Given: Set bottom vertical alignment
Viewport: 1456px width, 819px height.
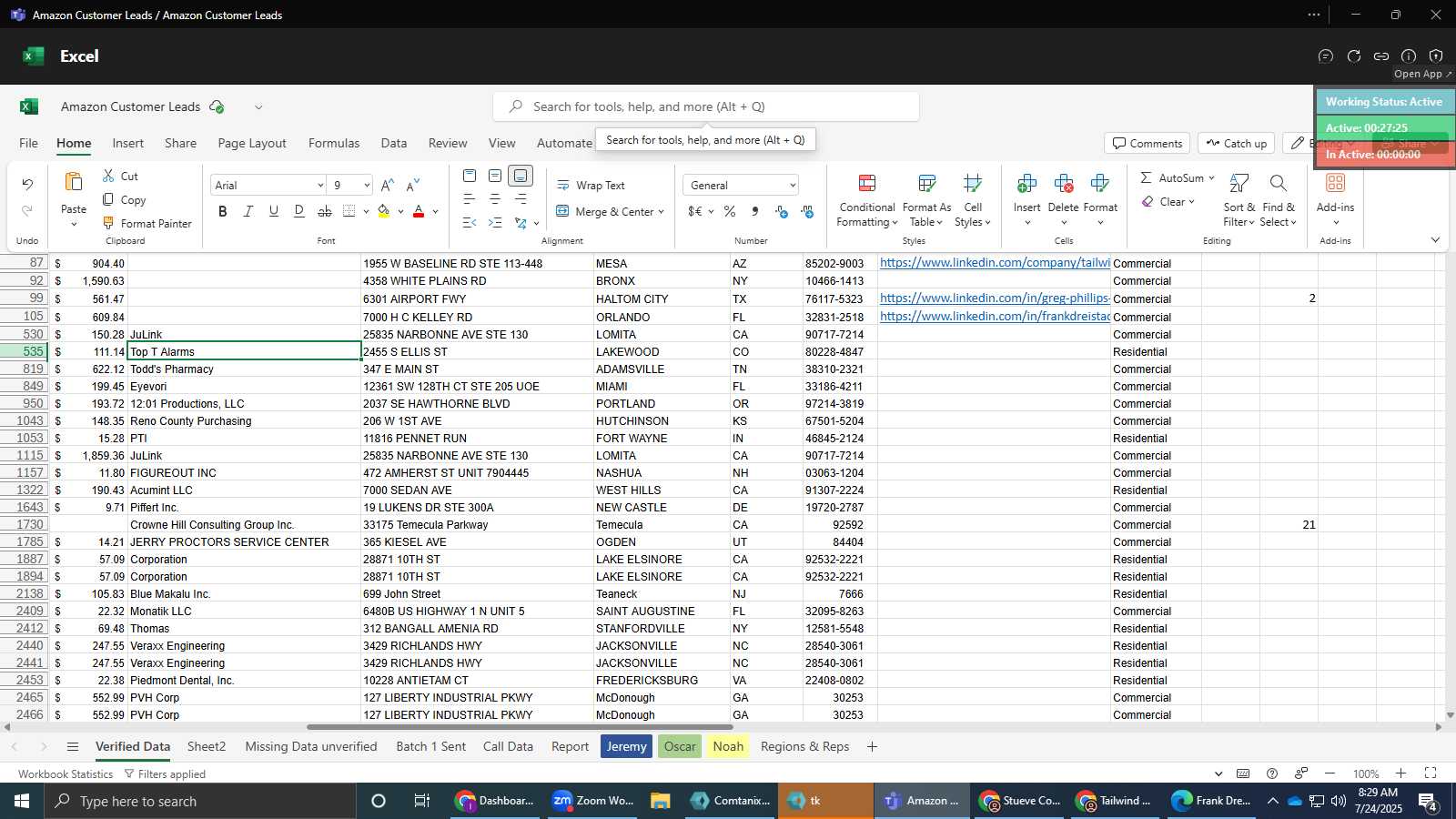Looking at the screenshot, I should [x=521, y=176].
